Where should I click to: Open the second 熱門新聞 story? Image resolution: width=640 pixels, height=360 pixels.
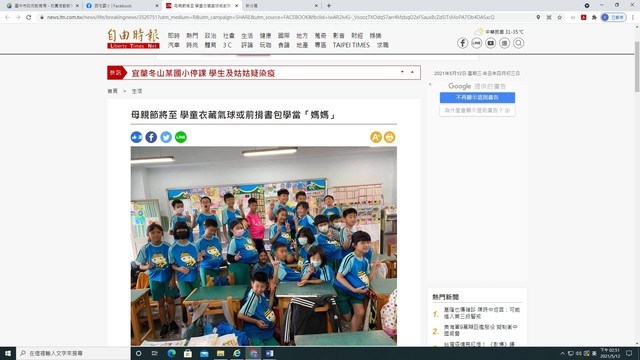pos(481,330)
